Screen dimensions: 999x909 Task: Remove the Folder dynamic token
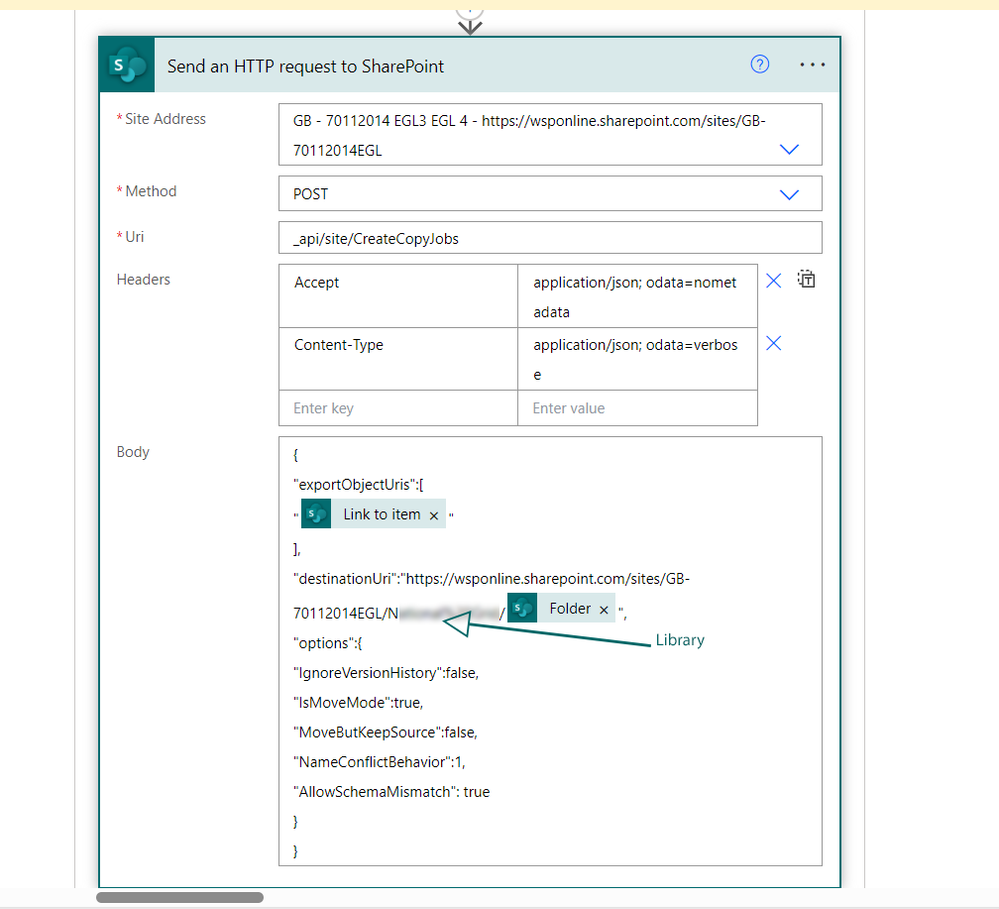pos(604,610)
